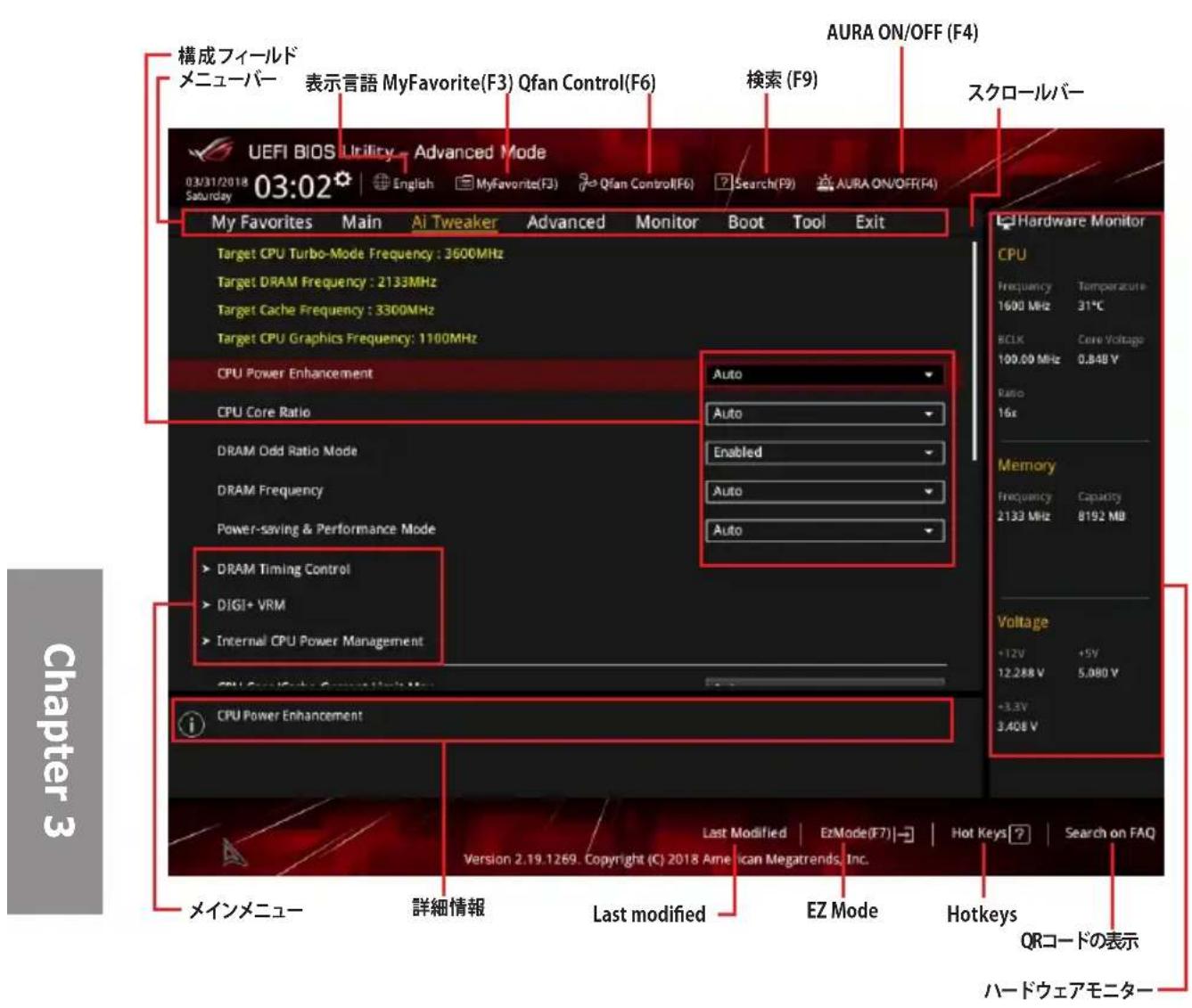Click the info icon beside CPU Power Enhancement

click(x=192, y=725)
